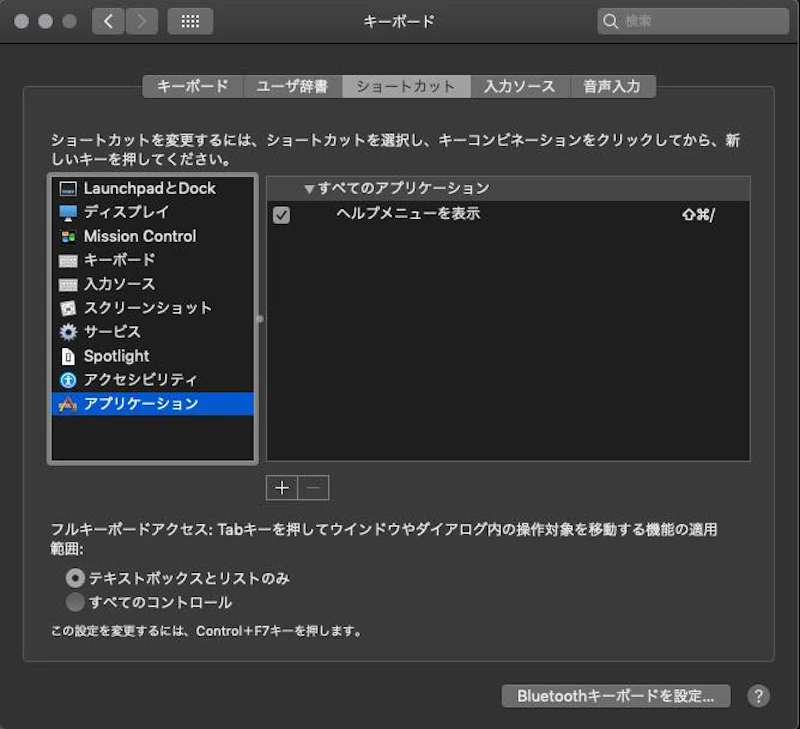This screenshot has height=729, width=800.
Task: Select 入力ソース label in category list
Action: pos(119,284)
